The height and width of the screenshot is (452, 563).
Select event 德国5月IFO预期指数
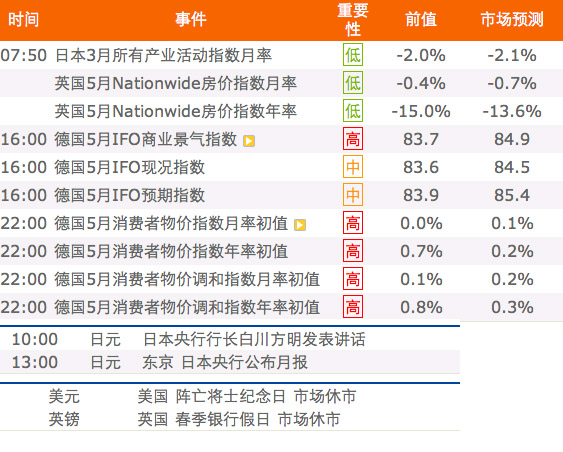click(130, 195)
